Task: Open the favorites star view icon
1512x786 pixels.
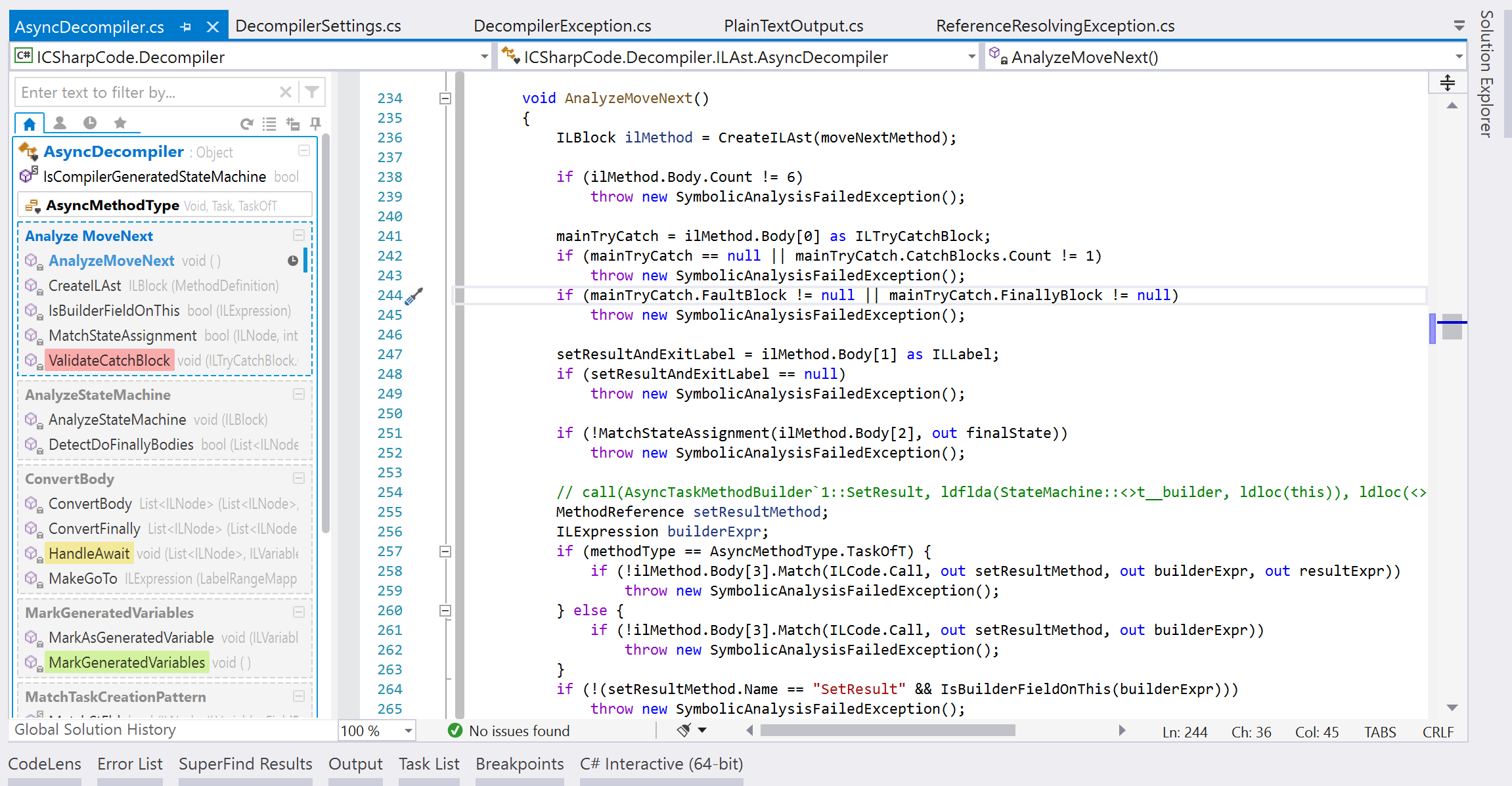Action: (x=120, y=123)
